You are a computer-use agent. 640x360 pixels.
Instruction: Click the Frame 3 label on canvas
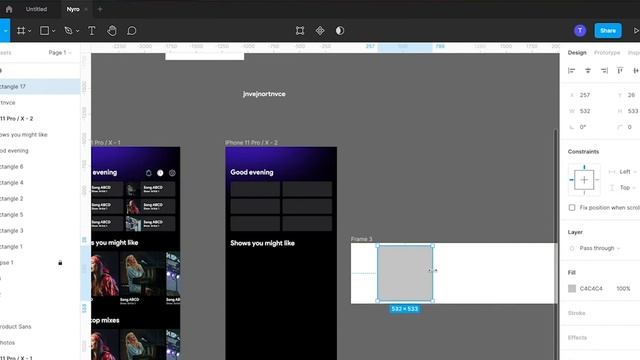[x=362, y=239]
